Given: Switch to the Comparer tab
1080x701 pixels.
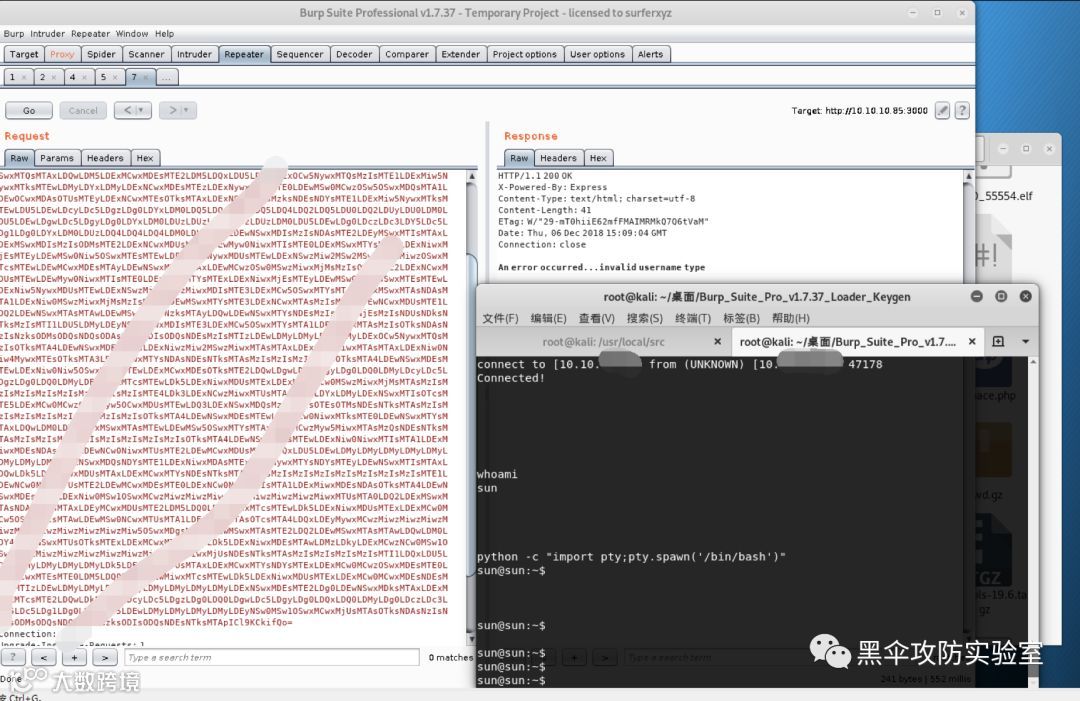Looking at the screenshot, I should click(x=406, y=54).
